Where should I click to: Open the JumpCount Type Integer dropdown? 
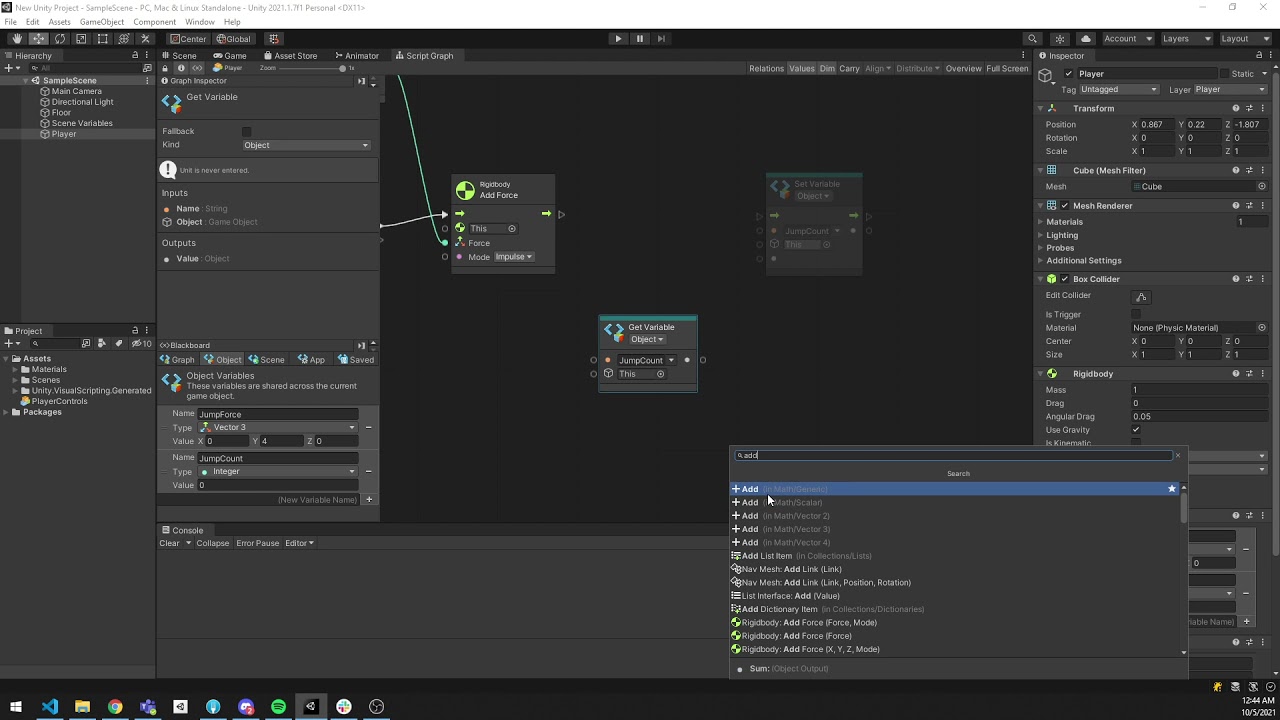278,471
